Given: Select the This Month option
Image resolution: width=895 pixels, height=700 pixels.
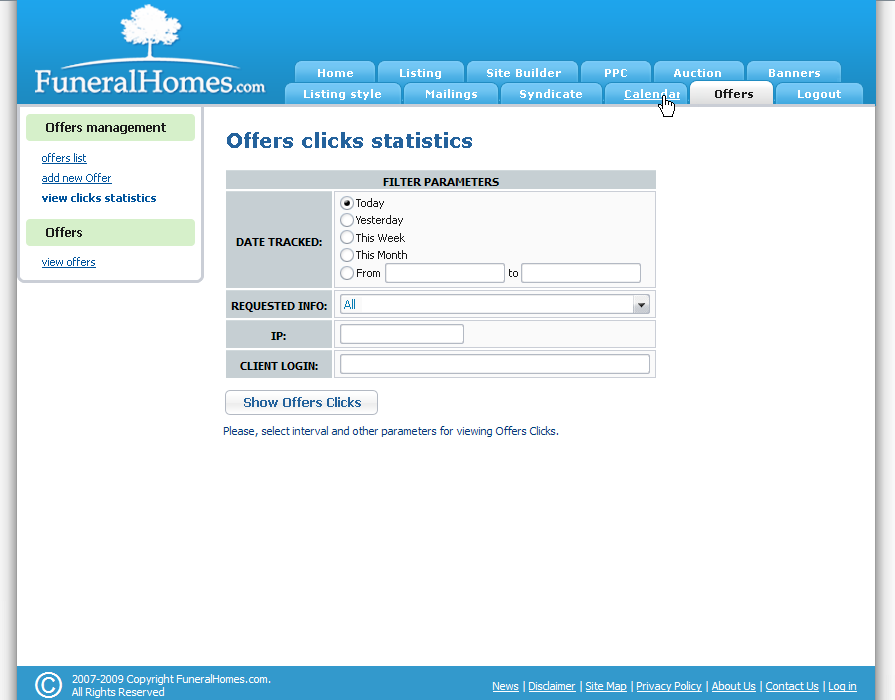Looking at the screenshot, I should (347, 255).
